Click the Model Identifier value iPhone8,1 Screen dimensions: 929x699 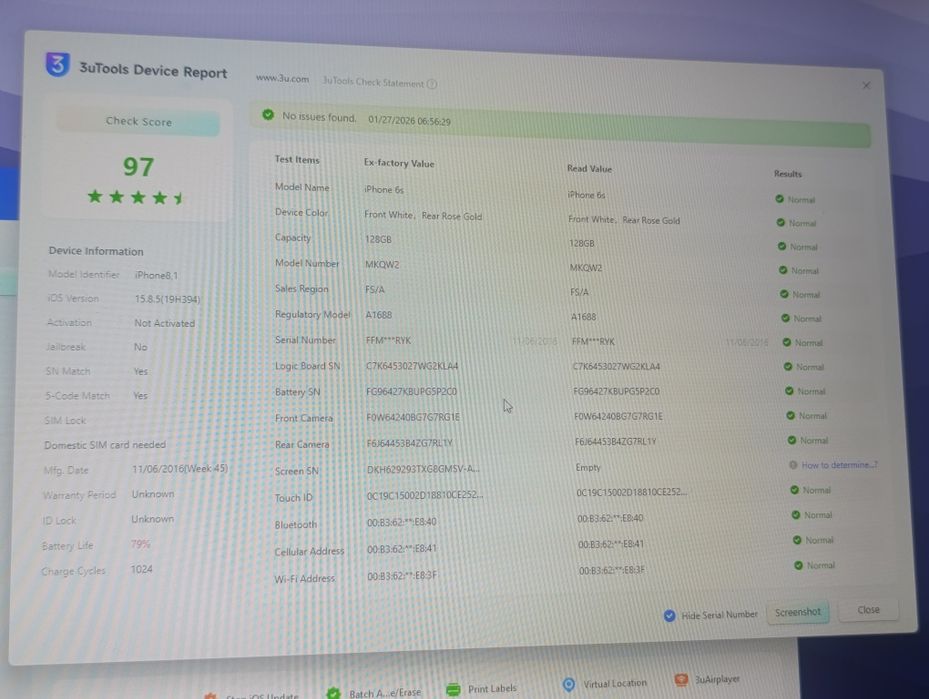pos(156,275)
